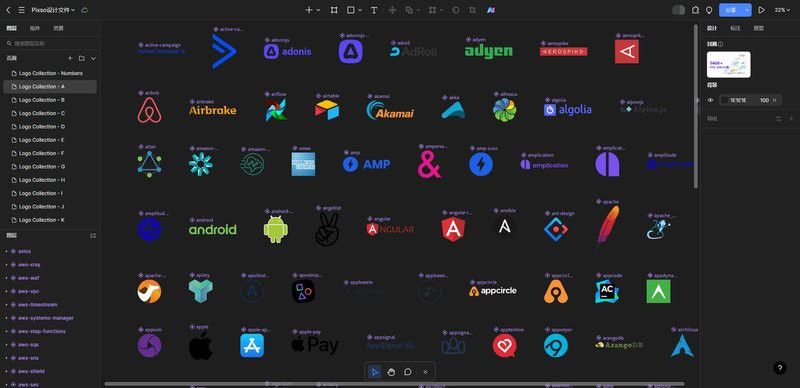This screenshot has width=800, height=388.
Task: Switch to the Prototype tab in right panel
Action: pos(759,28)
